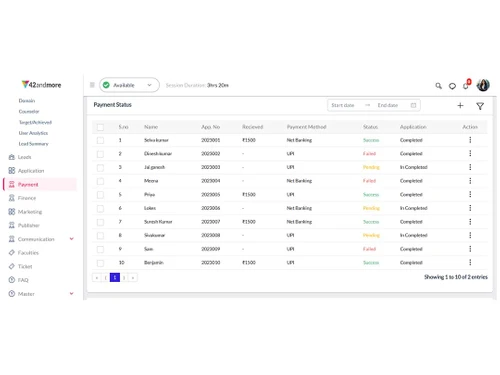This screenshot has width=500, height=375.
Task: Expand the Communication menu chevron
Action: coord(71,239)
